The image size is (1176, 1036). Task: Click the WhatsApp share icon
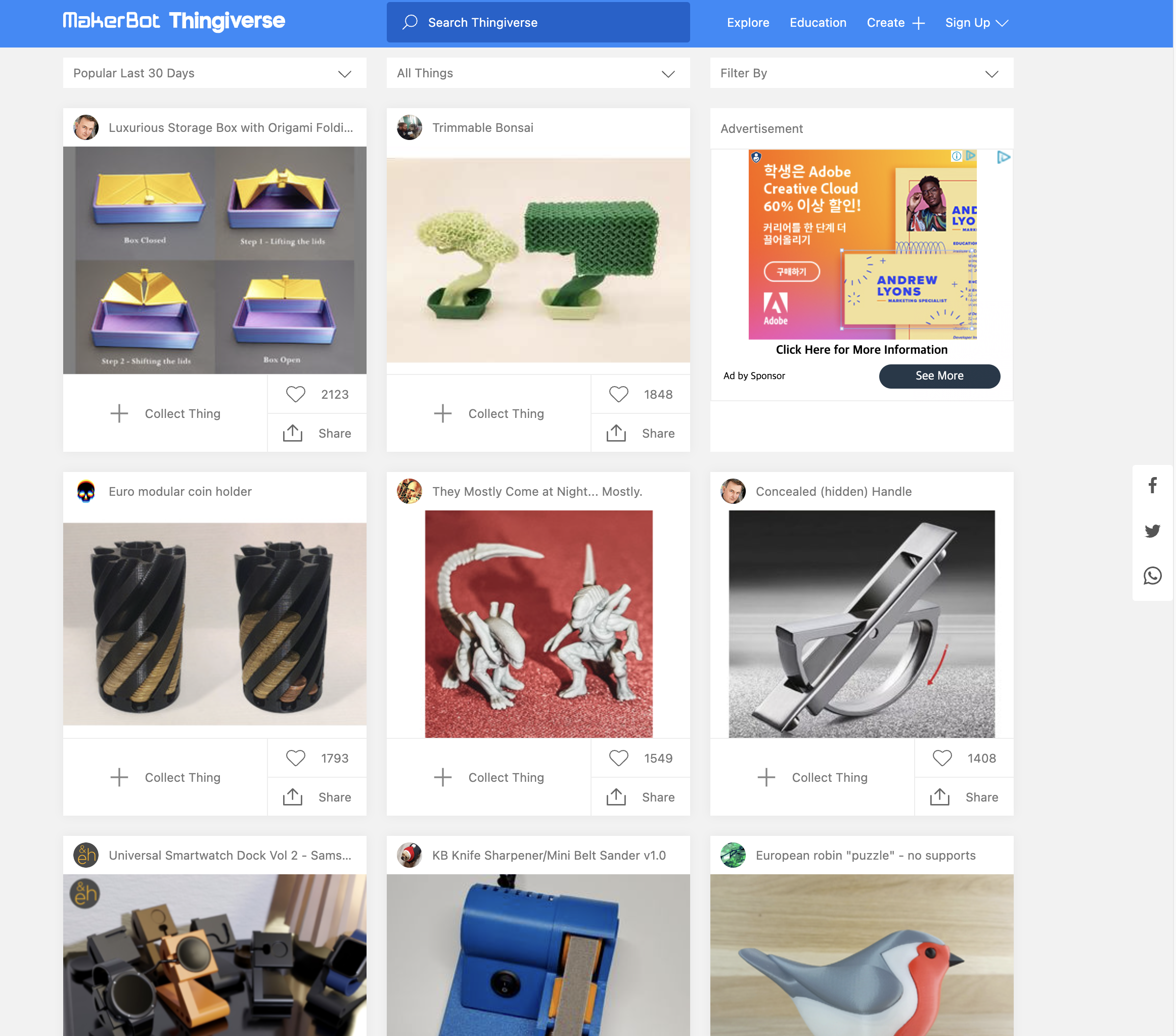pyautogui.click(x=1152, y=576)
